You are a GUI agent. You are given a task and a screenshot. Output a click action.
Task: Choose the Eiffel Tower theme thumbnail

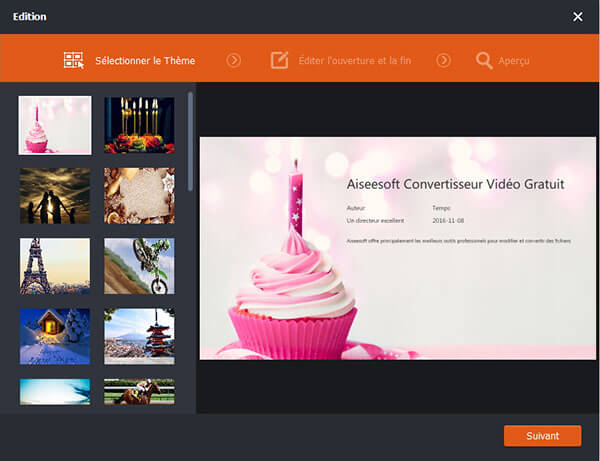pyautogui.click(x=55, y=265)
